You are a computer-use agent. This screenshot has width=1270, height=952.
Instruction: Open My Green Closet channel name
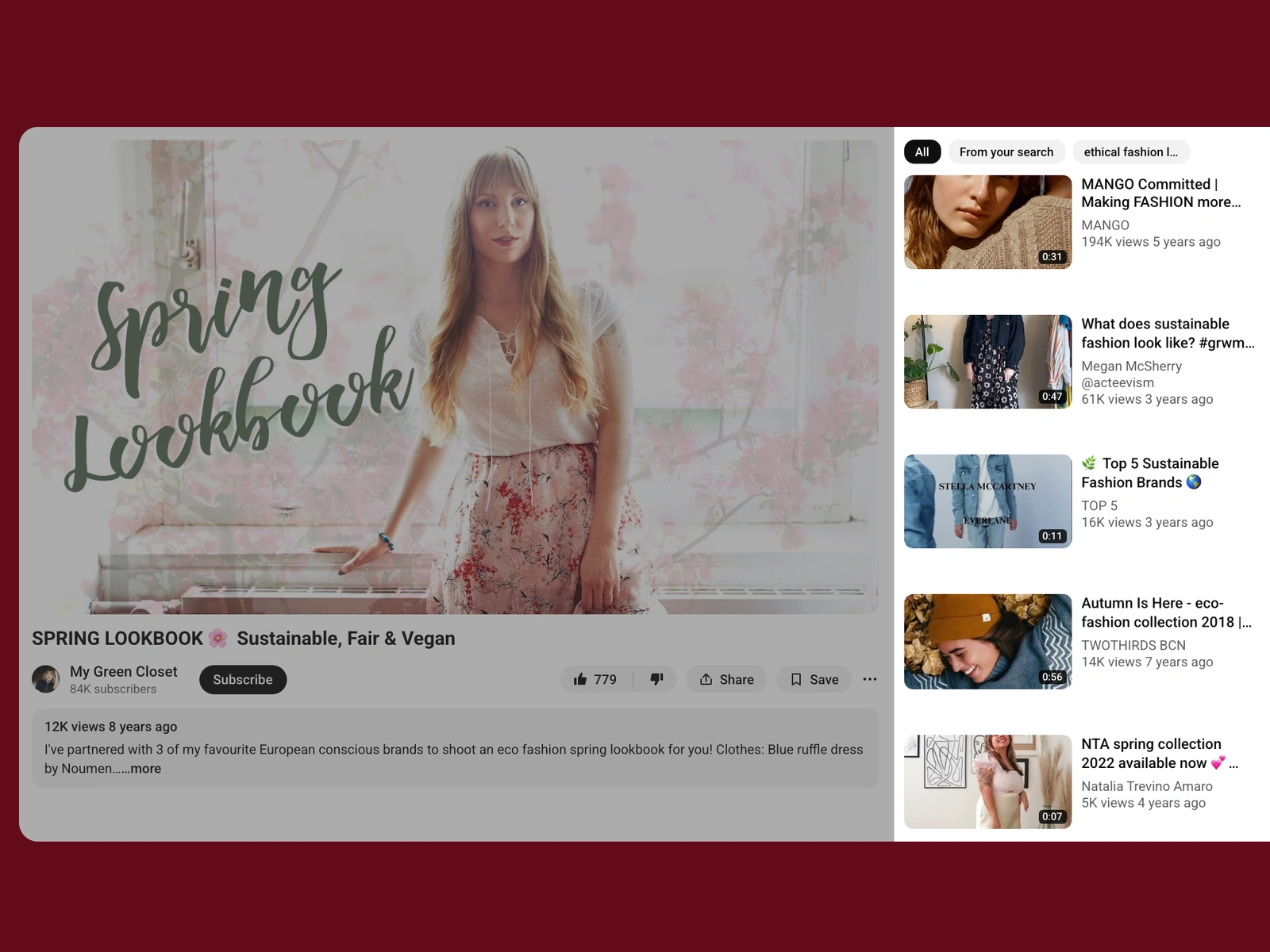(124, 671)
